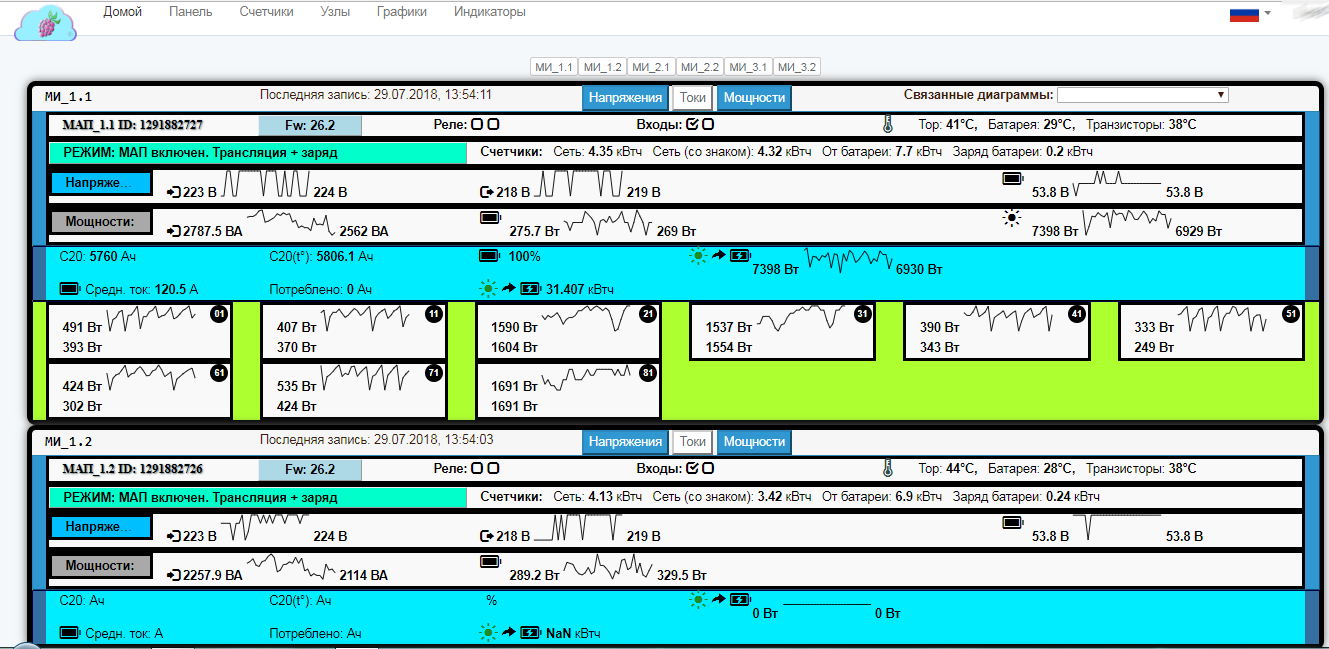Switch to the МИ_3.2 tab
1329x649 pixels.
(x=797, y=67)
